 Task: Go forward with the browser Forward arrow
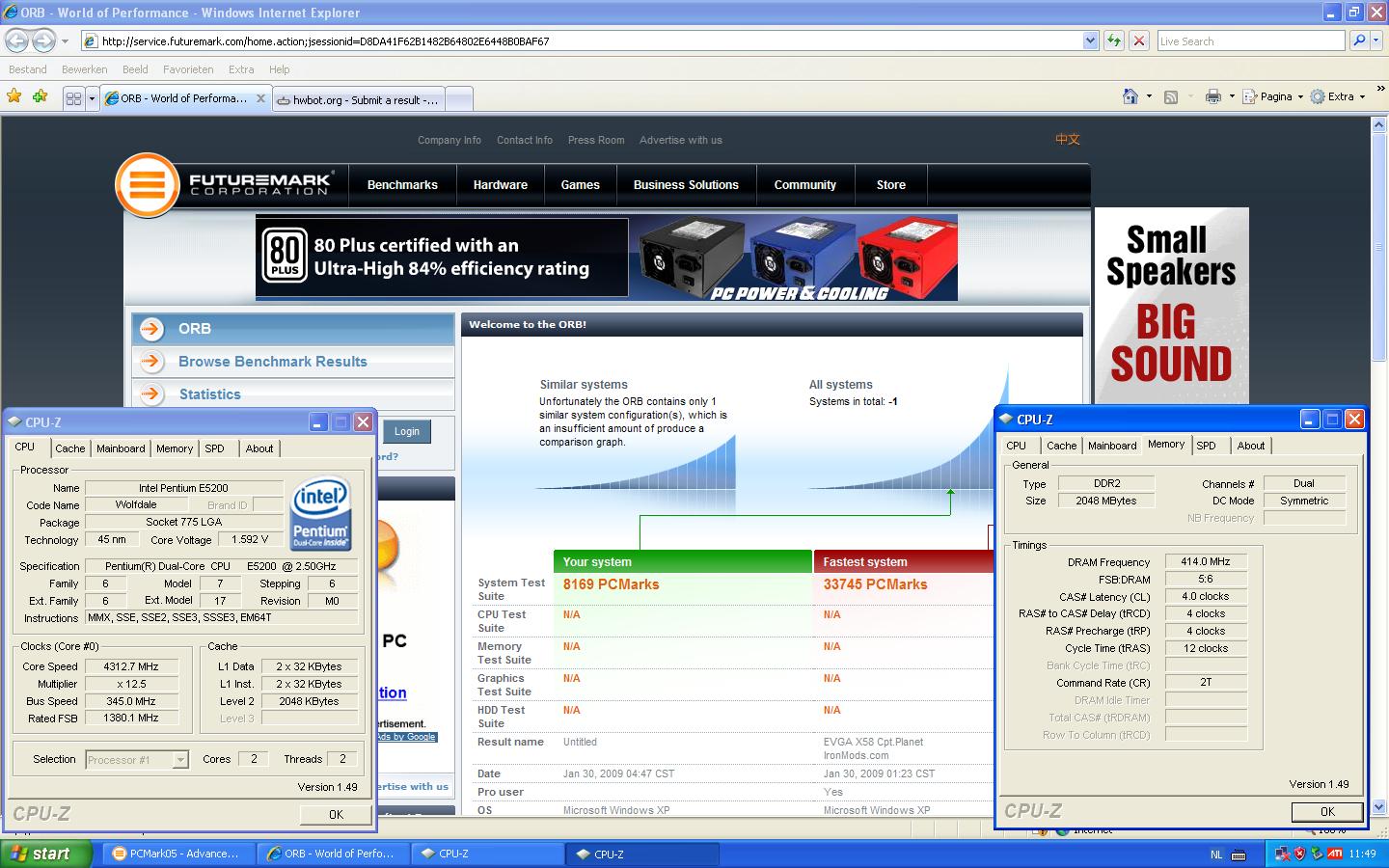tap(43, 41)
